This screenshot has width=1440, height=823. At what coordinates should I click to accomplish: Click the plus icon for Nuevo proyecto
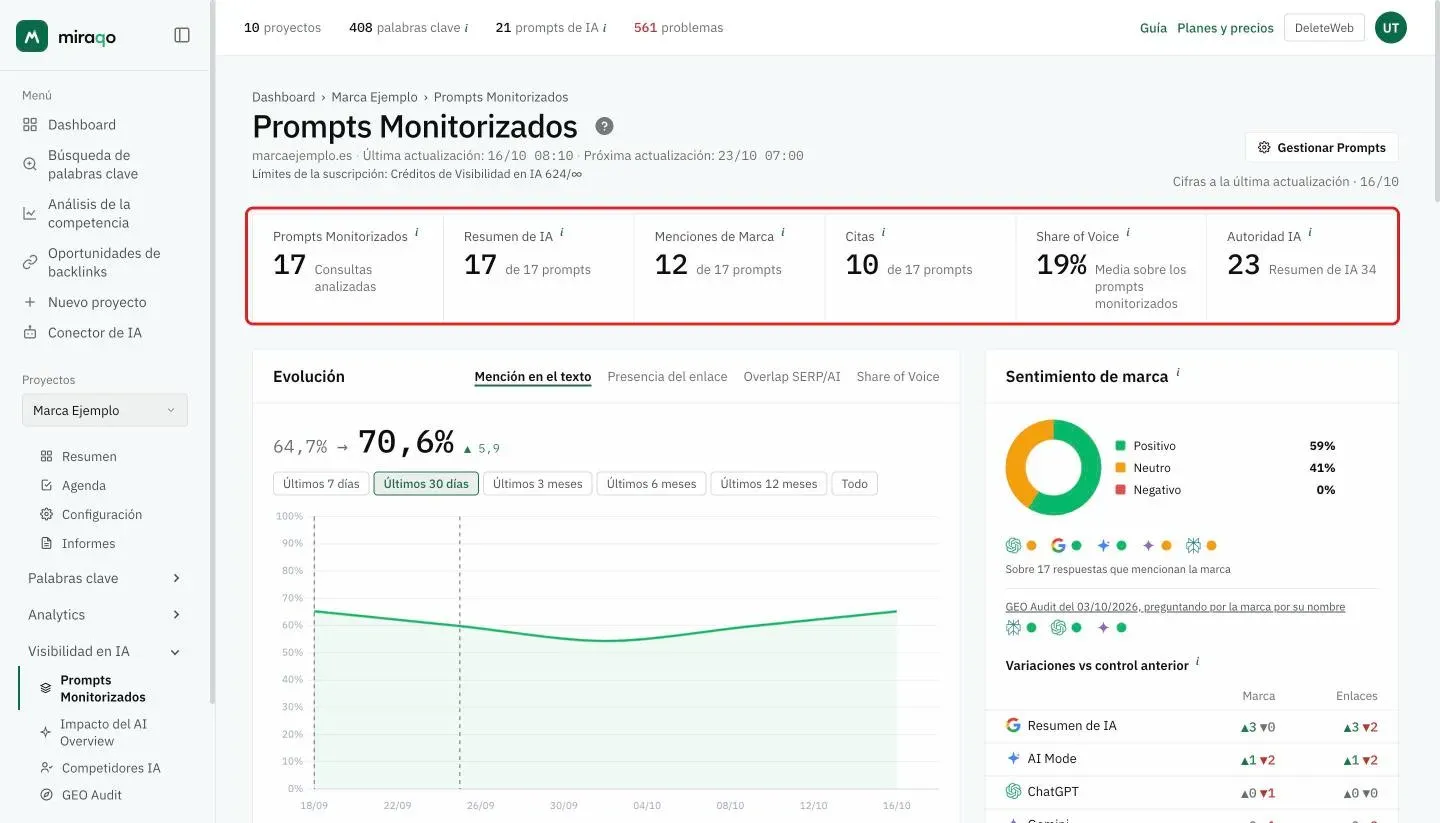(30, 302)
